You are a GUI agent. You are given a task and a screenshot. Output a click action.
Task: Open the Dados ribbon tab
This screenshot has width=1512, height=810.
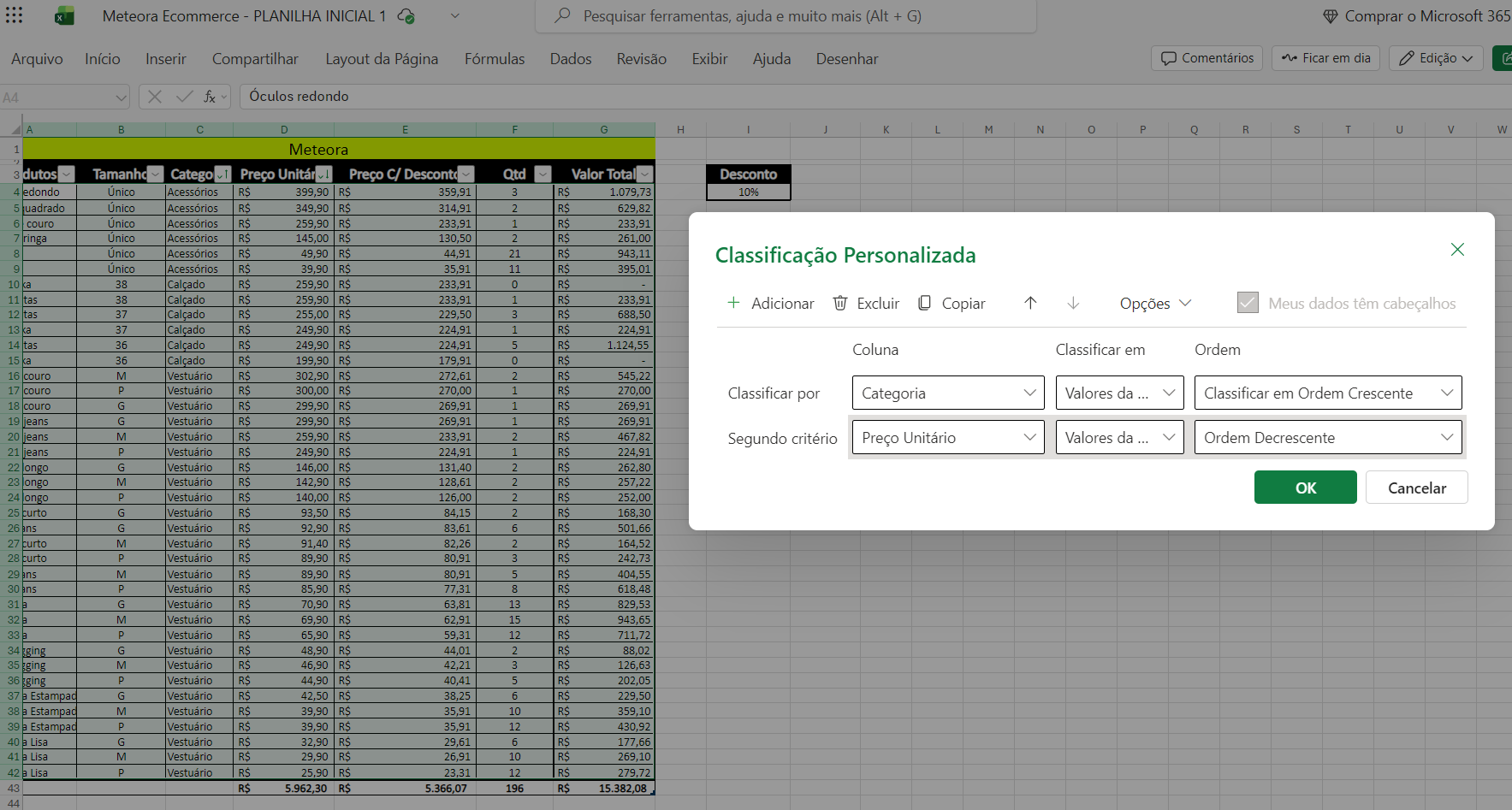(570, 59)
